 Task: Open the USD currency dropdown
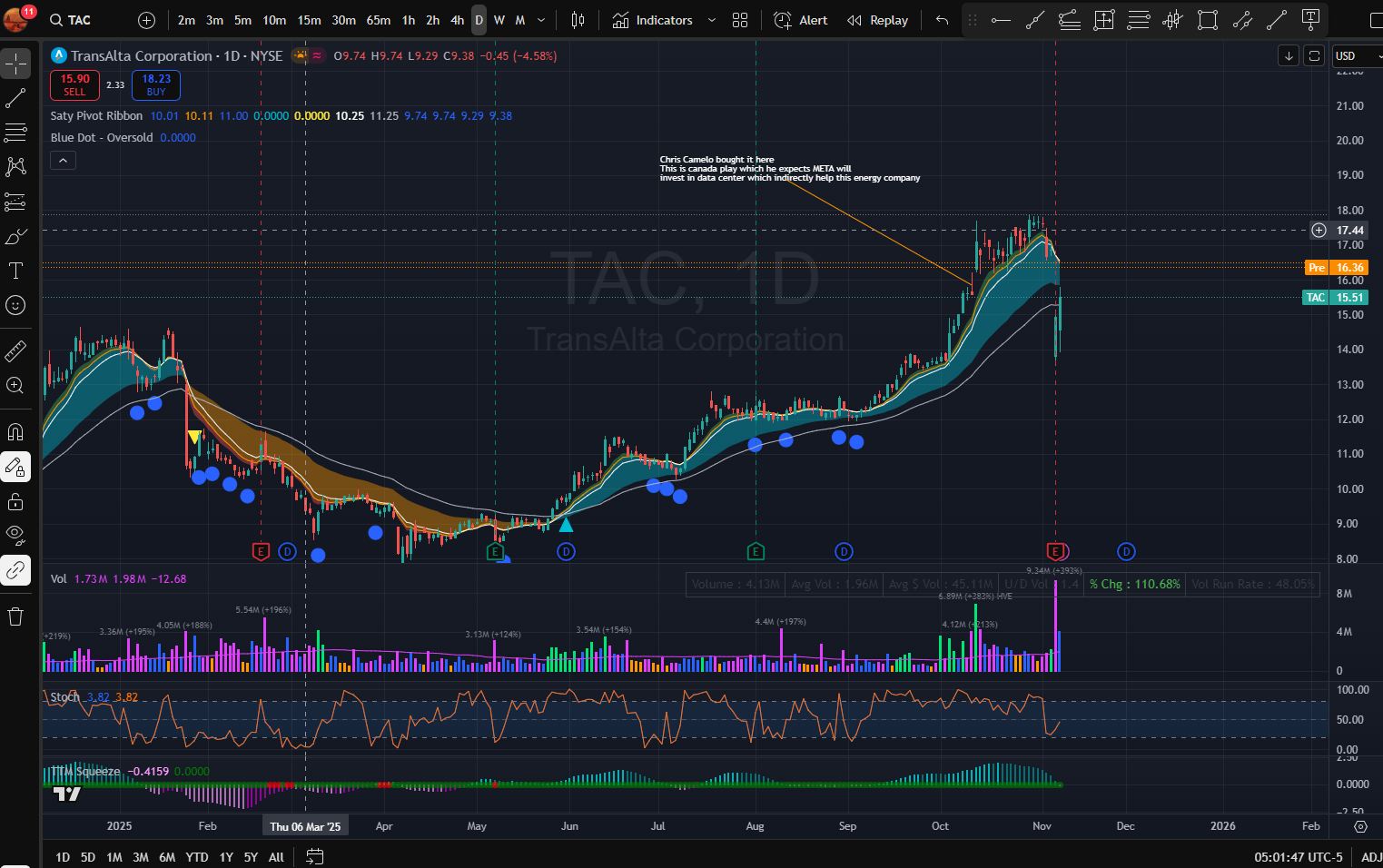(x=1357, y=56)
